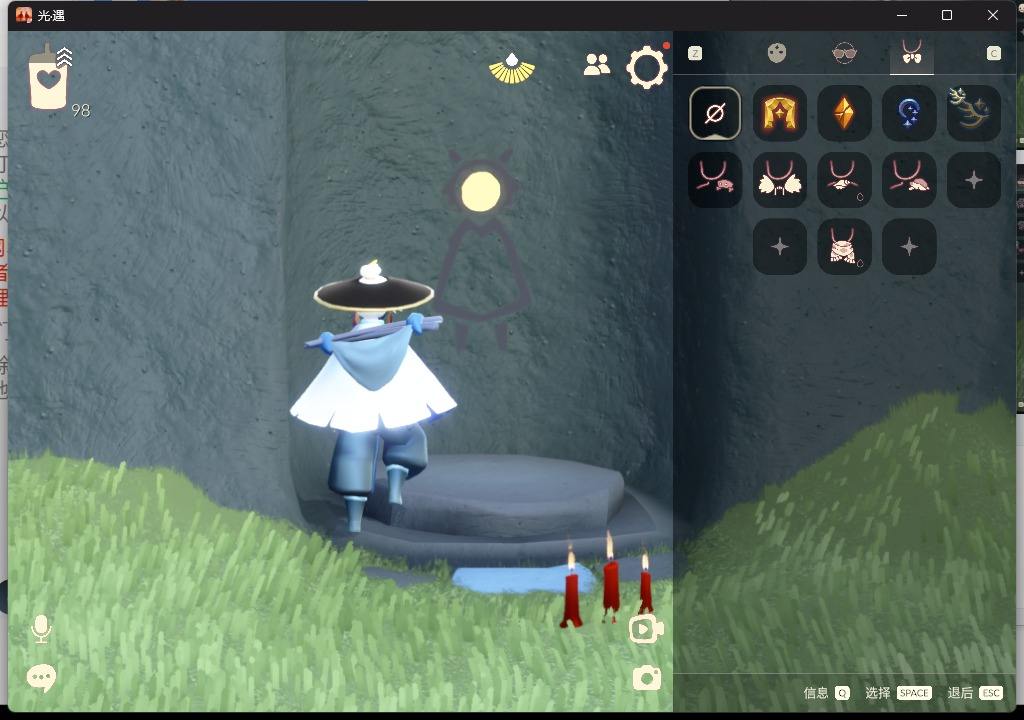Select the orange diamond crystal pendant

click(x=844, y=113)
